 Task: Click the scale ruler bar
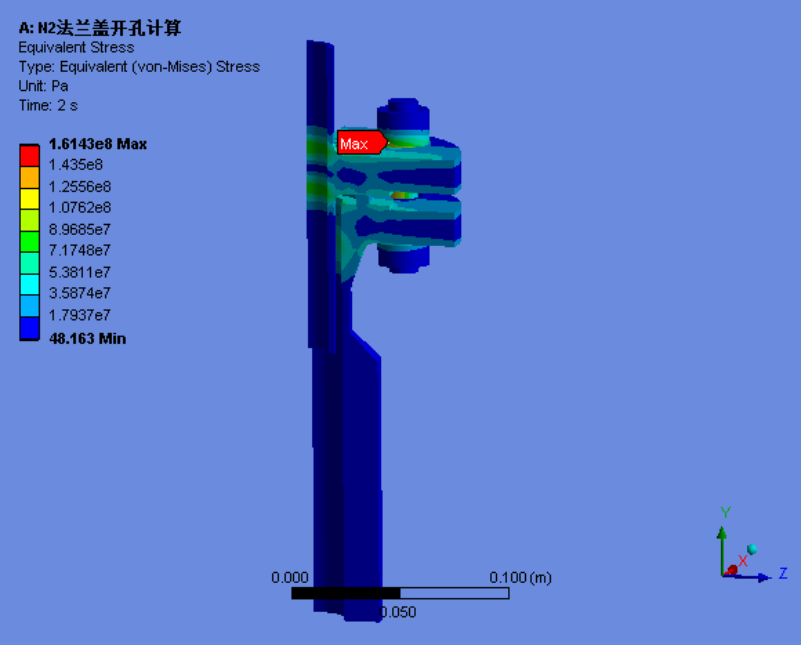400,593
